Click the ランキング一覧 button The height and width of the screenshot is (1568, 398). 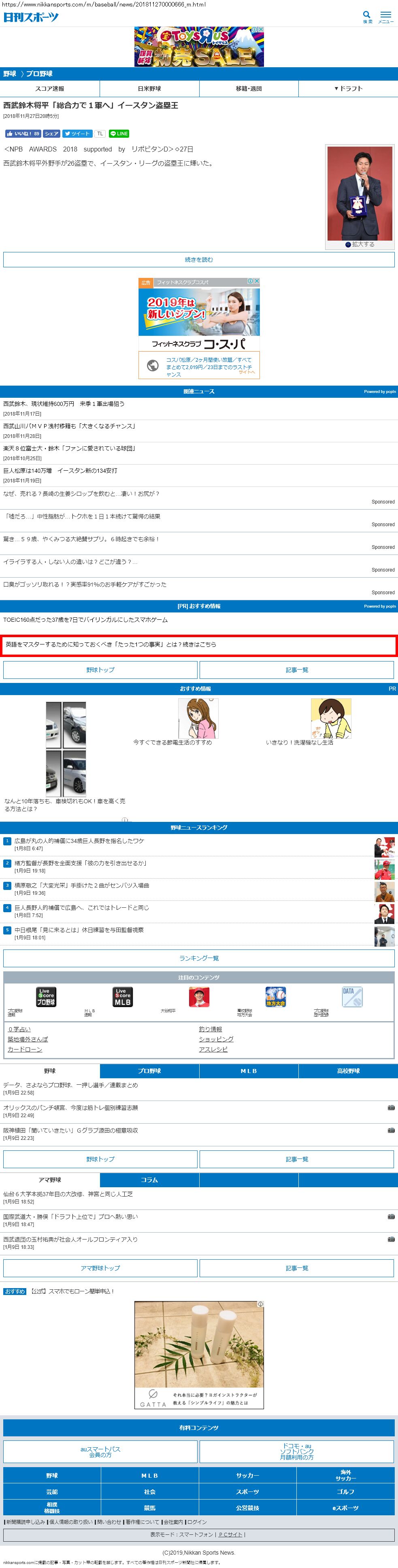[x=199, y=958]
